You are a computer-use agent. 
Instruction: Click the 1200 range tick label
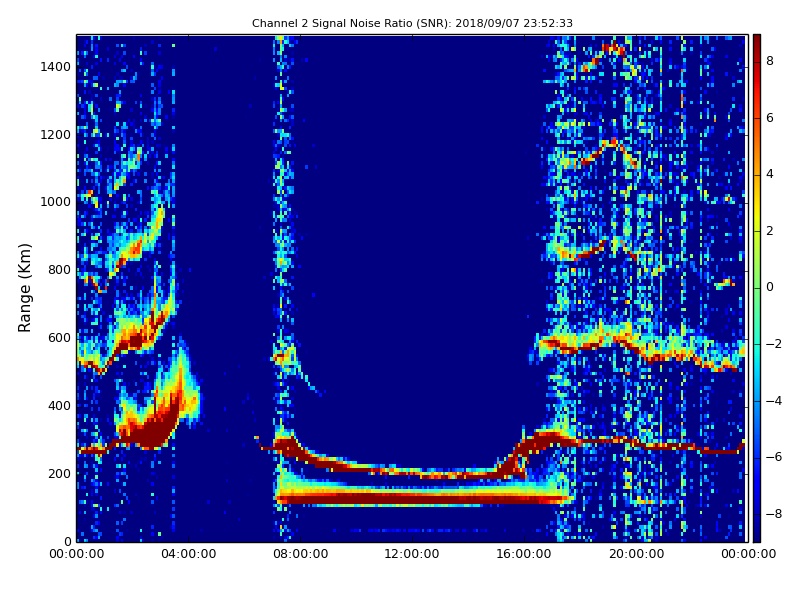tap(56, 135)
